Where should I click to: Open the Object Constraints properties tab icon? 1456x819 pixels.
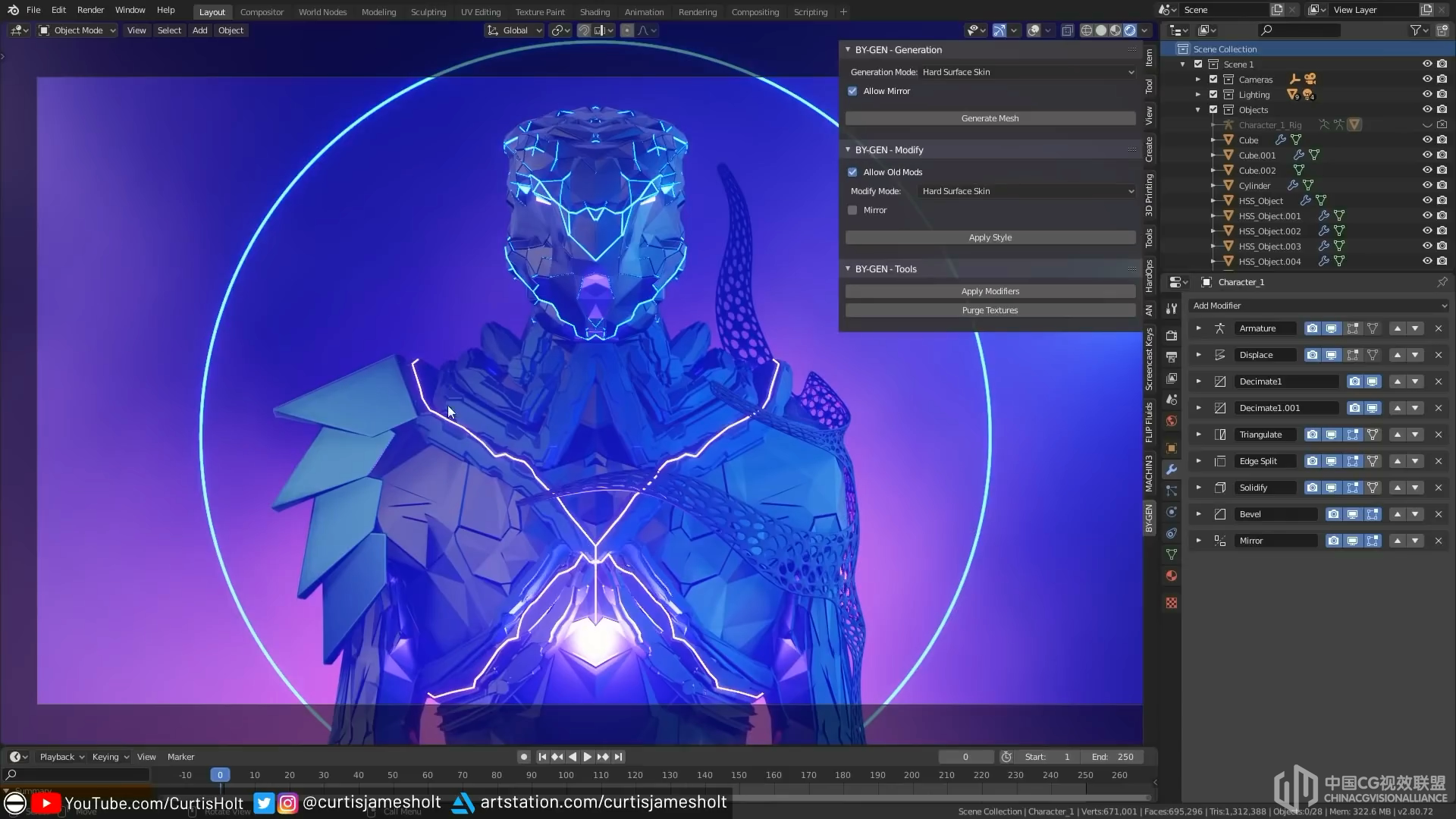click(x=1172, y=533)
